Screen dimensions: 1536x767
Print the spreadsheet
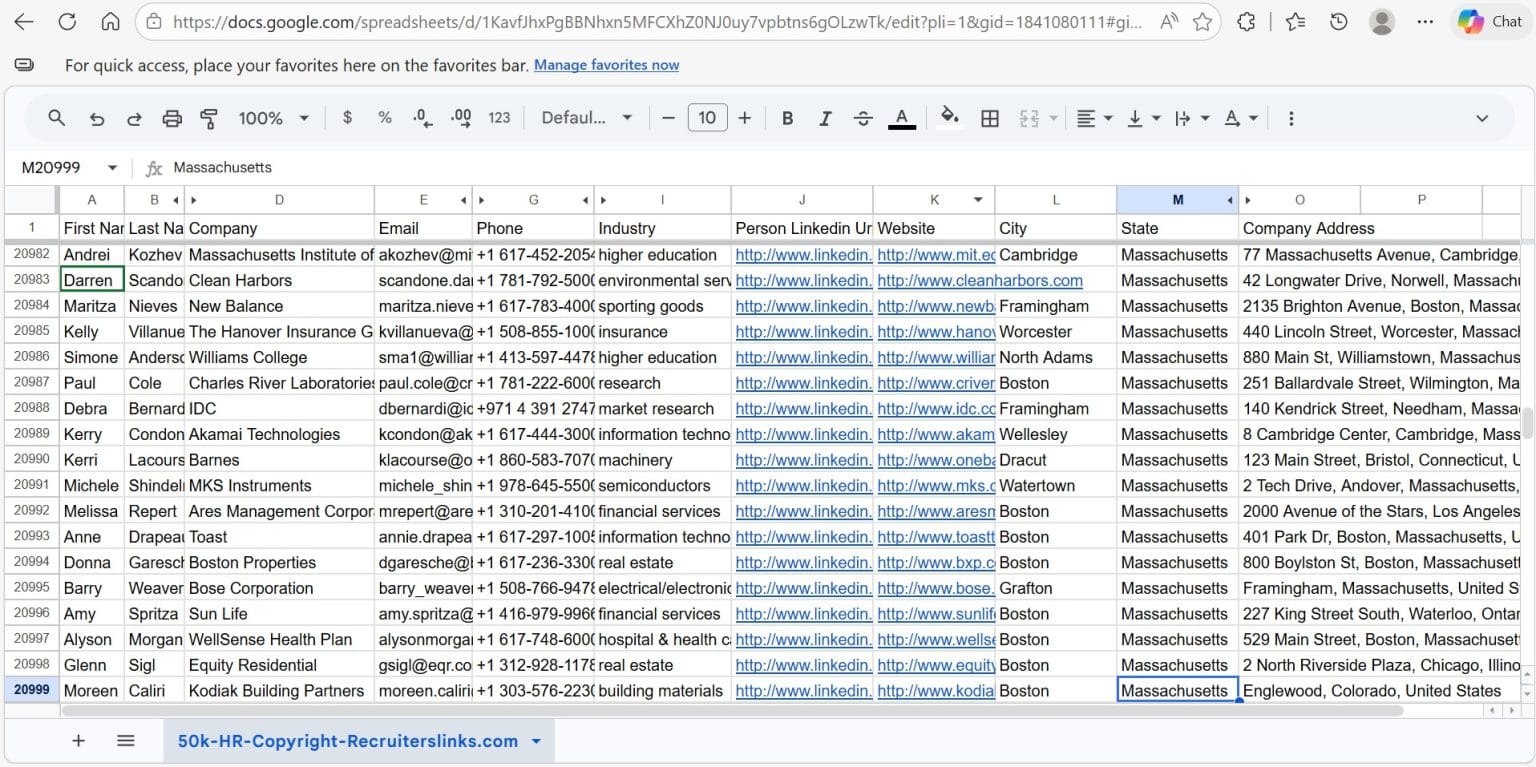tap(172, 118)
